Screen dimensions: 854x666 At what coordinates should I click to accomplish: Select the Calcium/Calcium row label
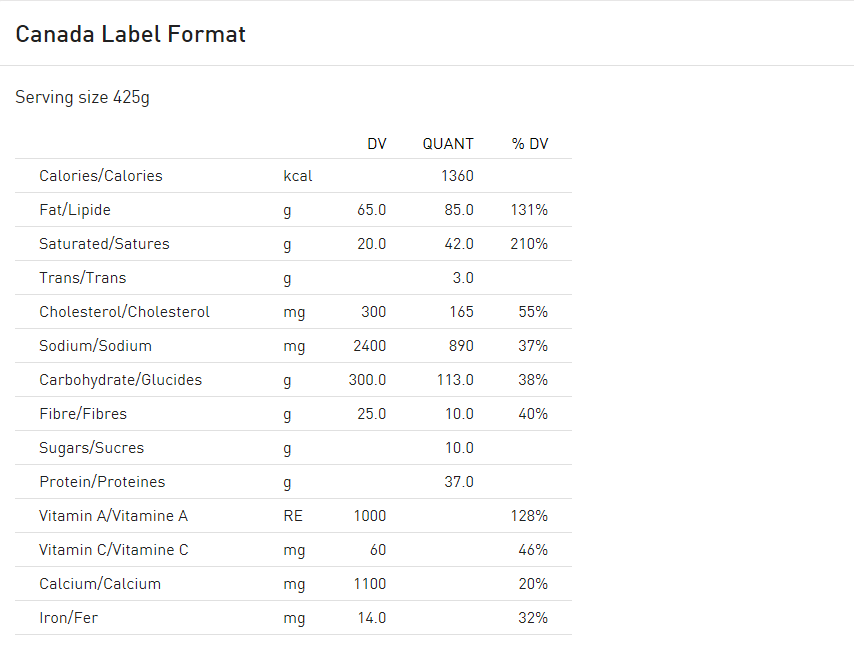click(x=100, y=584)
